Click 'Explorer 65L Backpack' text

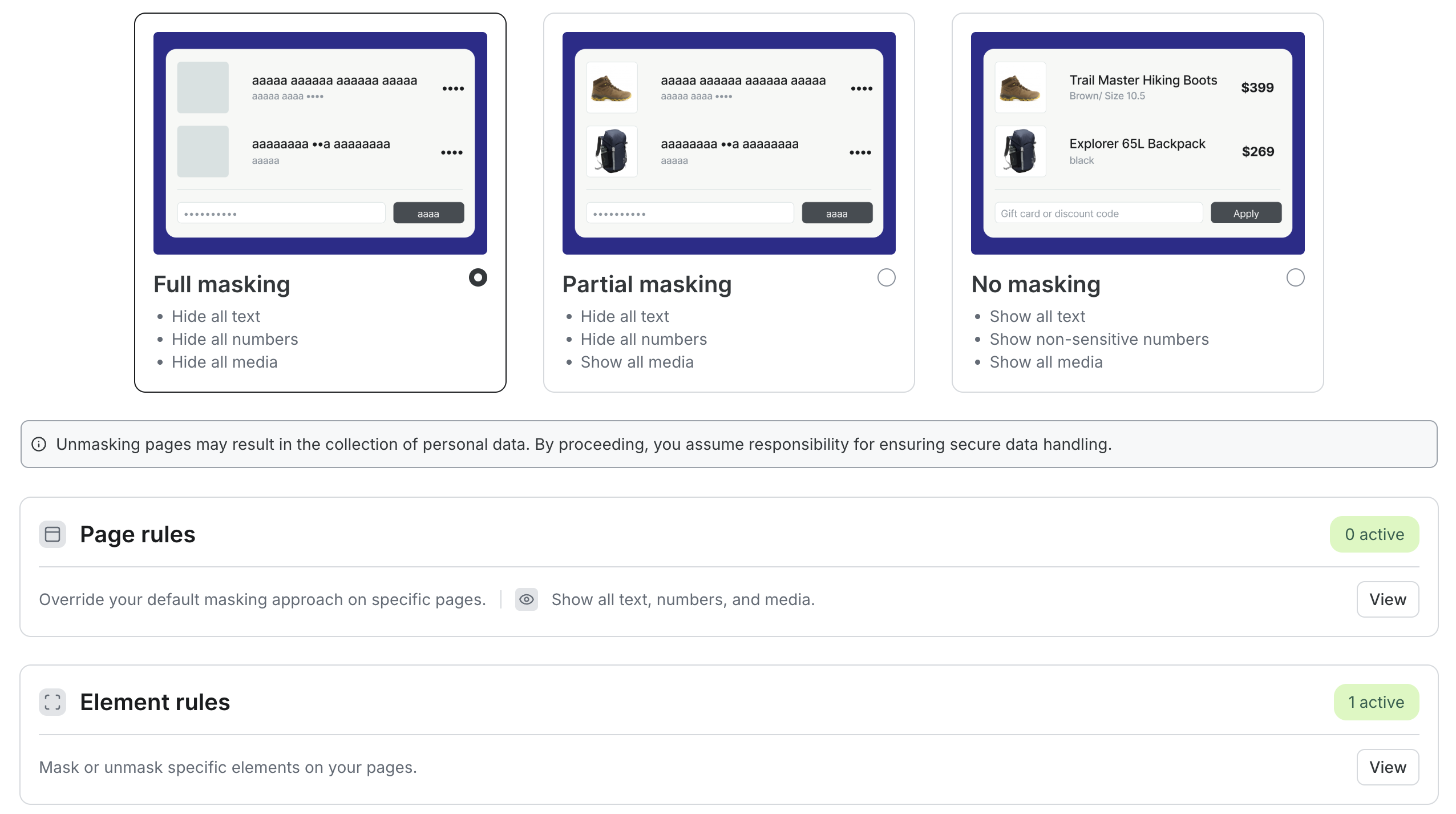[x=1137, y=144]
